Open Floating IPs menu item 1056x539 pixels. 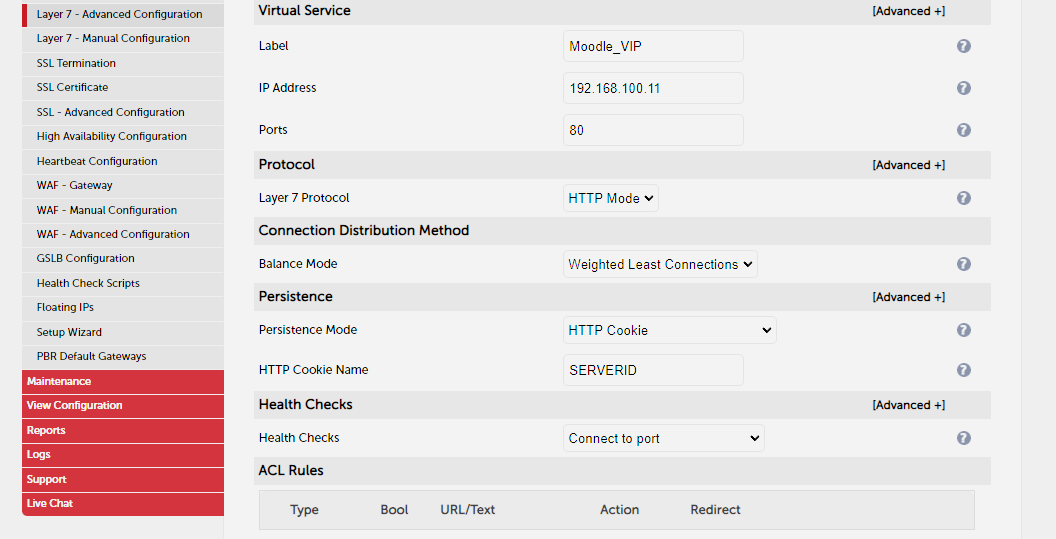click(123, 307)
